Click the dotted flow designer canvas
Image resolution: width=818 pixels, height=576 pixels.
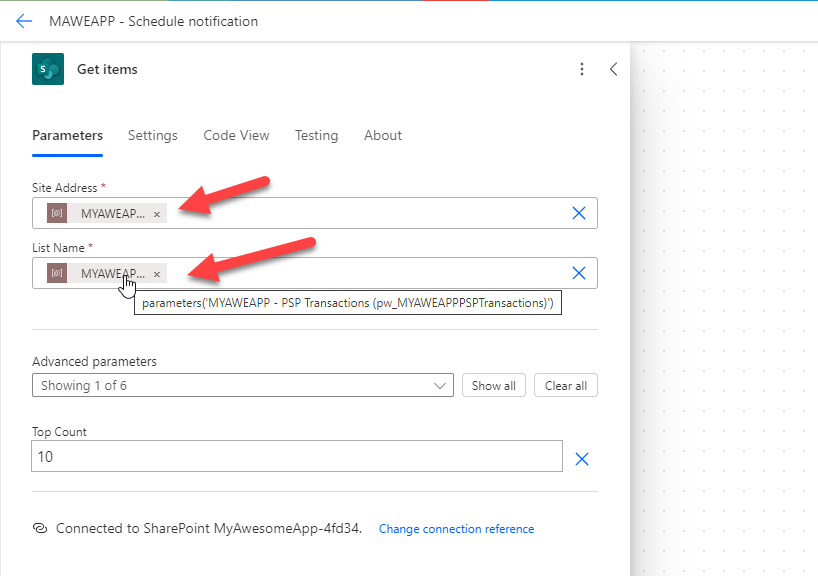tap(725, 308)
